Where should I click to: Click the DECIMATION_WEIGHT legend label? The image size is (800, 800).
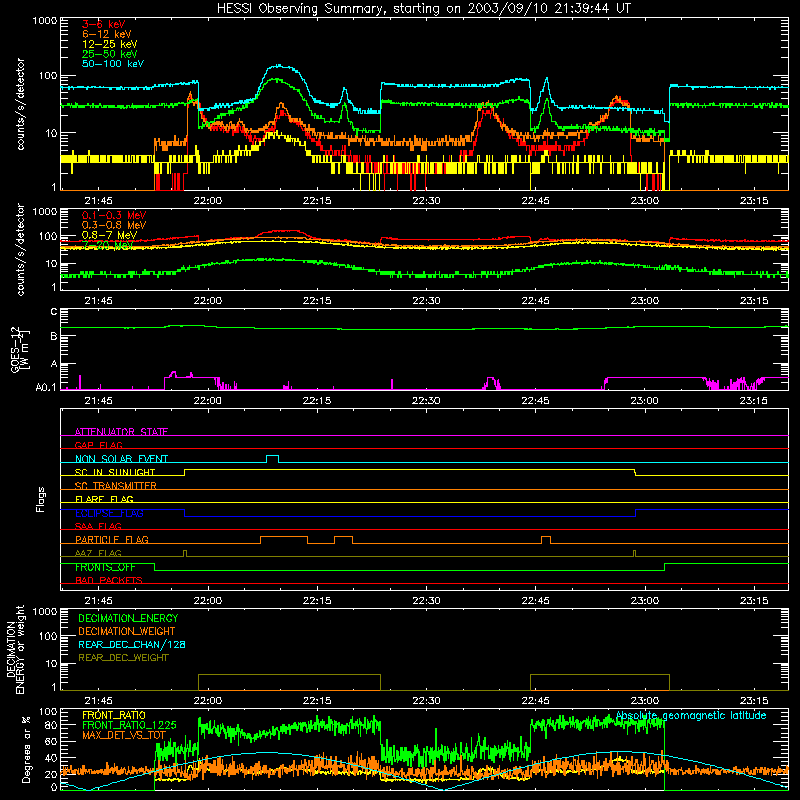pos(127,632)
